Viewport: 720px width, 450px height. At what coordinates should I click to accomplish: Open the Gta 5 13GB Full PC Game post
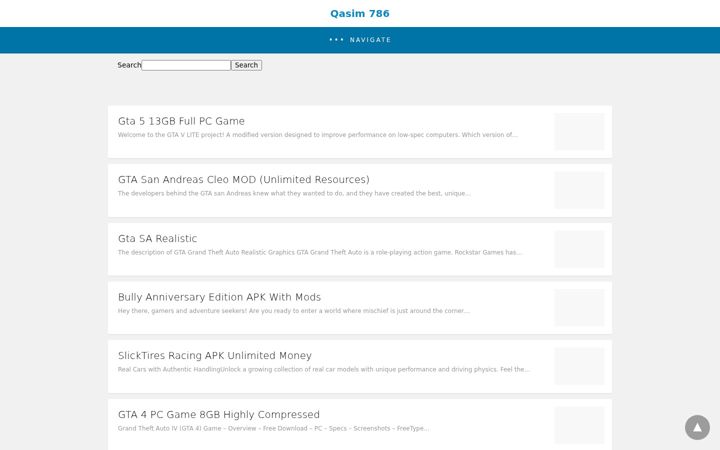click(x=181, y=121)
